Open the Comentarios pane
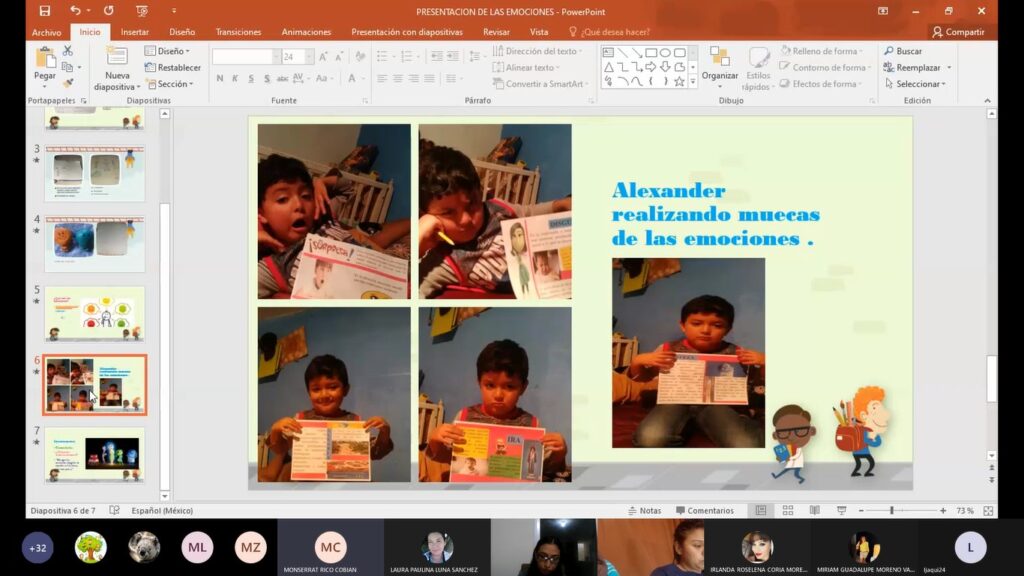Image resolution: width=1024 pixels, height=576 pixels. 705,511
